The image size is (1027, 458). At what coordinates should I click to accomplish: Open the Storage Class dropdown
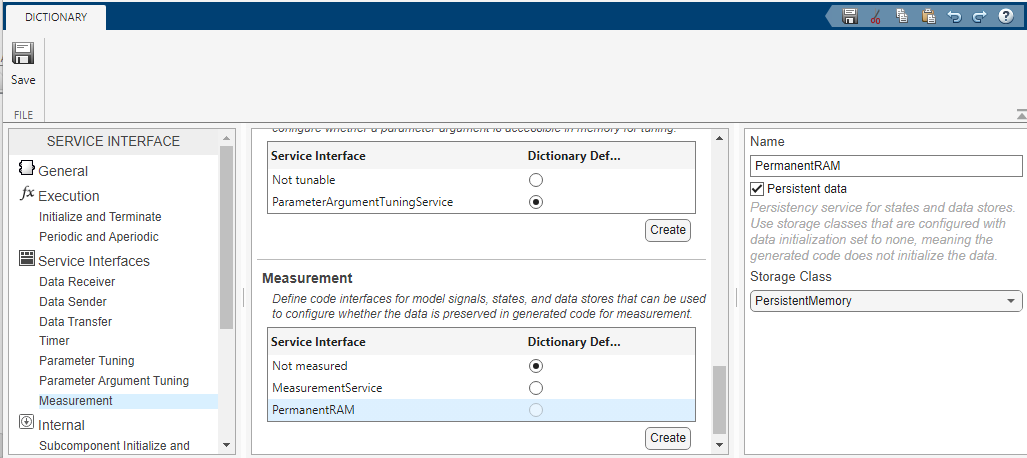click(x=886, y=300)
